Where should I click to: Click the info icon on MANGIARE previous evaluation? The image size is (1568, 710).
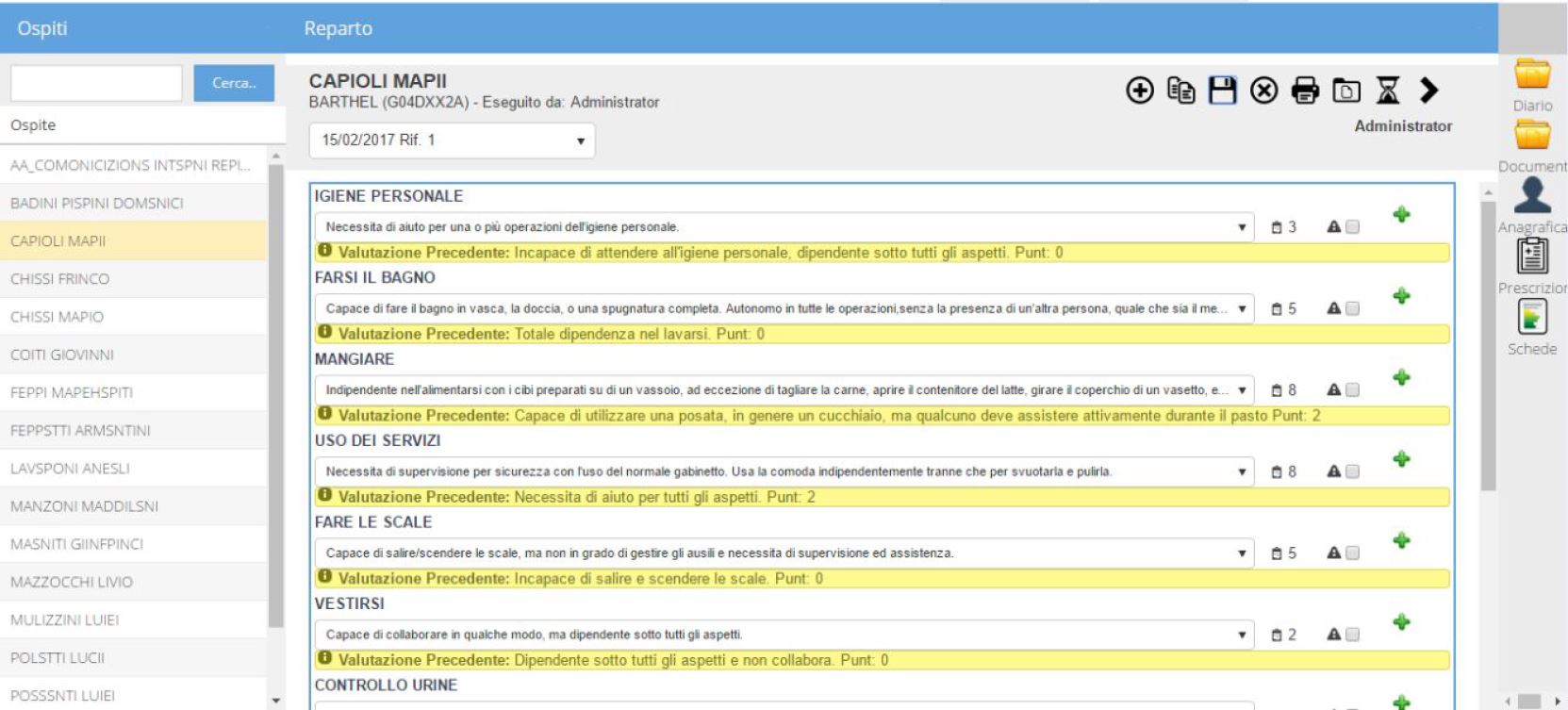[324, 414]
